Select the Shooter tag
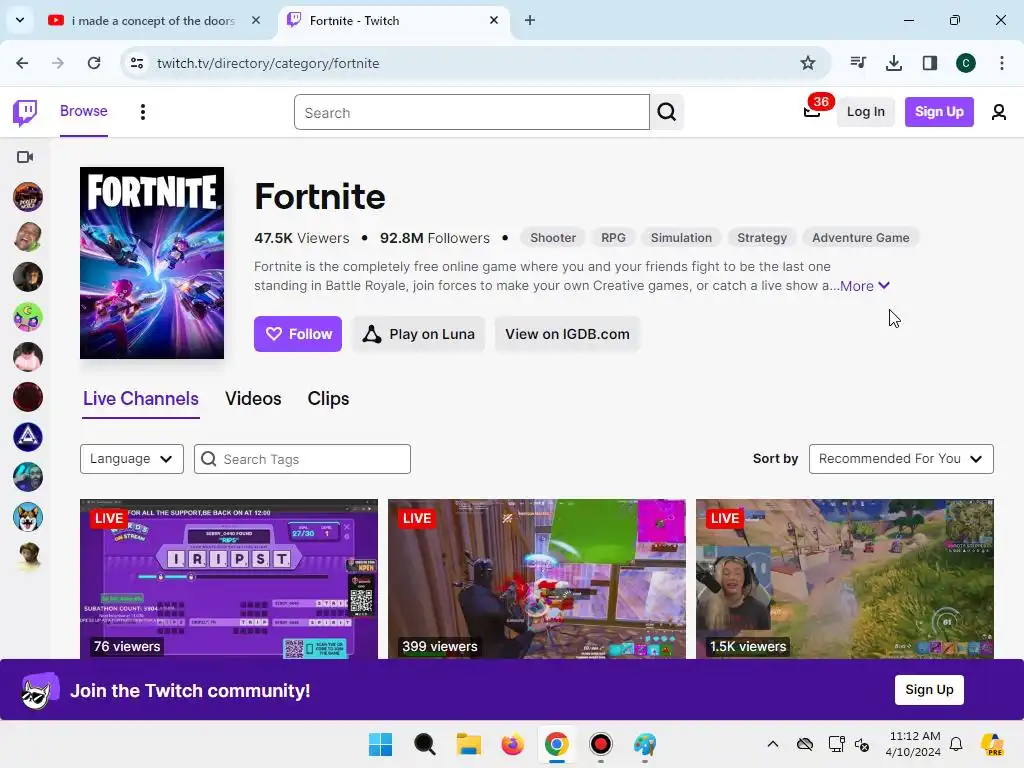 pyautogui.click(x=553, y=238)
